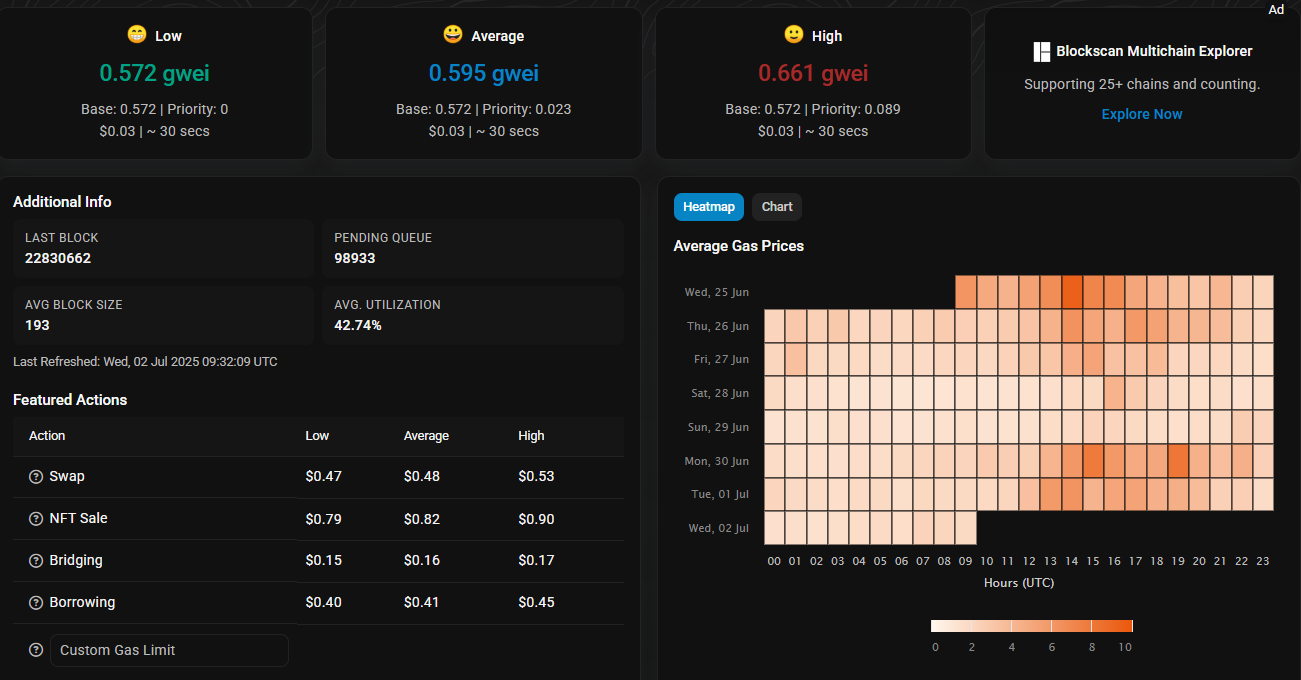The width and height of the screenshot is (1301, 680).
Task: Switch to the Heatmap tab
Action: point(709,207)
